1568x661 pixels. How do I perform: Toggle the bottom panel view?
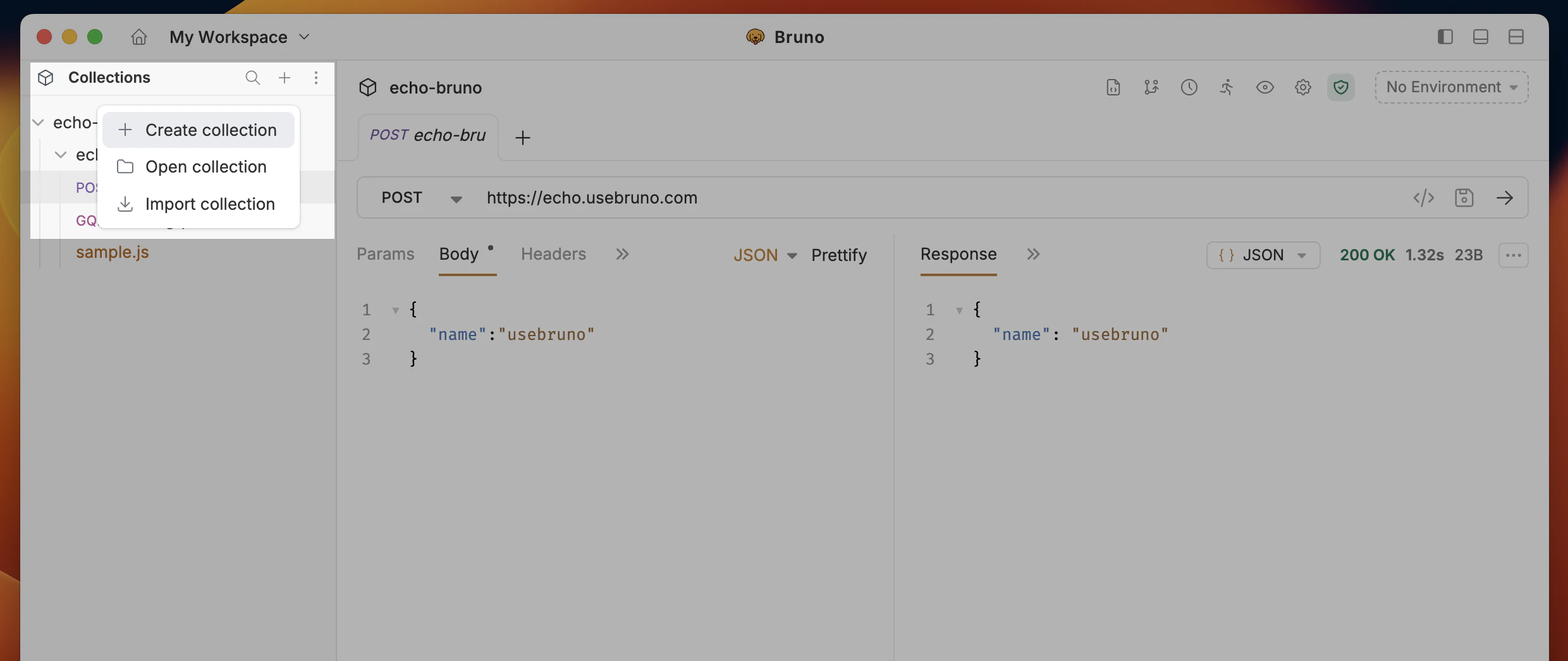point(1480,37)
